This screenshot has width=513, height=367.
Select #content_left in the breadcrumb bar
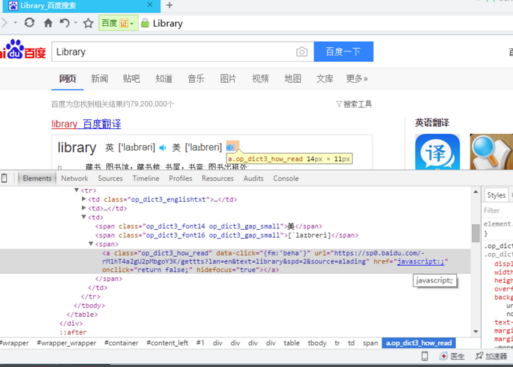[167, 343]
